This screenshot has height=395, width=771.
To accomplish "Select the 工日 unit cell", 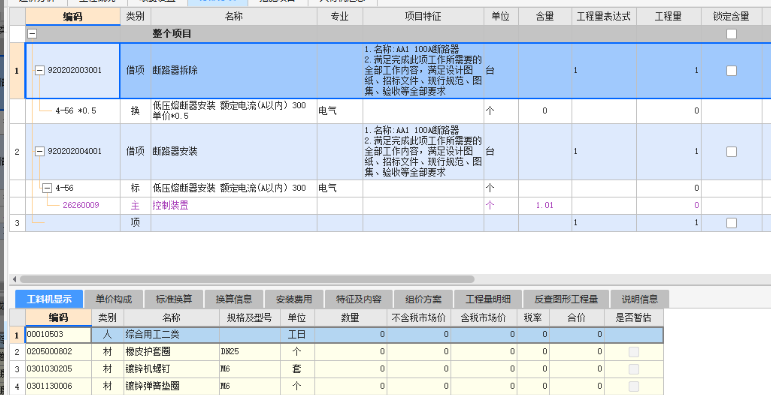I will (297, 335).
